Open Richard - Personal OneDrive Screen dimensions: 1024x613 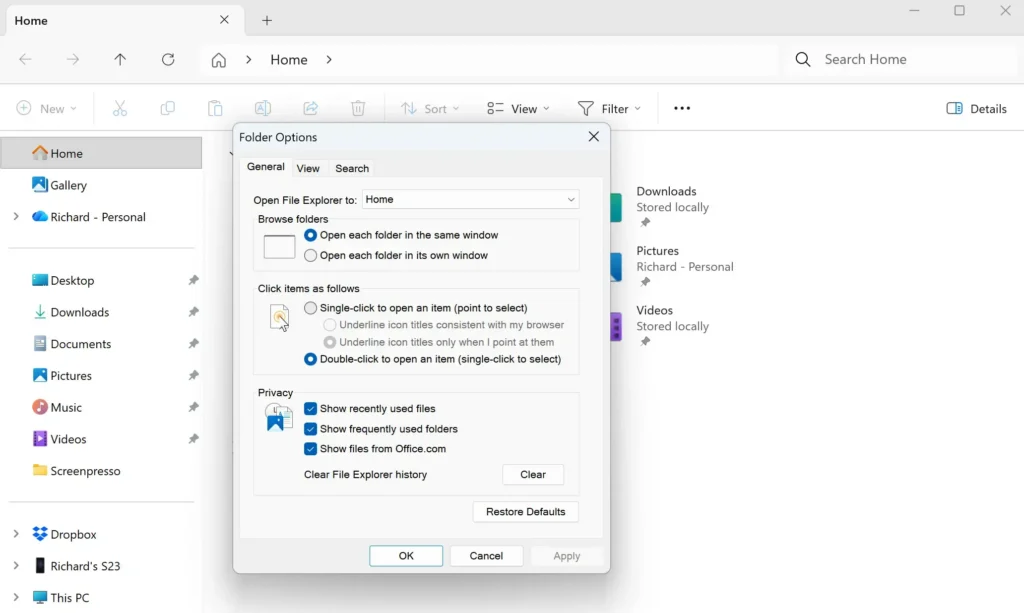click(98, 217)
